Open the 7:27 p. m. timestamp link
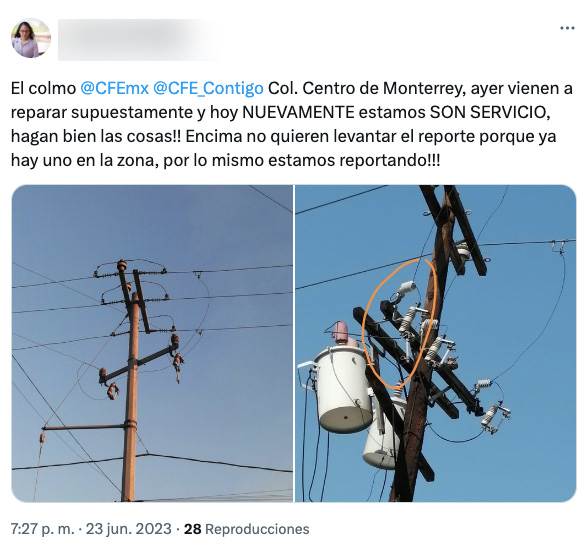 [43, 529]
